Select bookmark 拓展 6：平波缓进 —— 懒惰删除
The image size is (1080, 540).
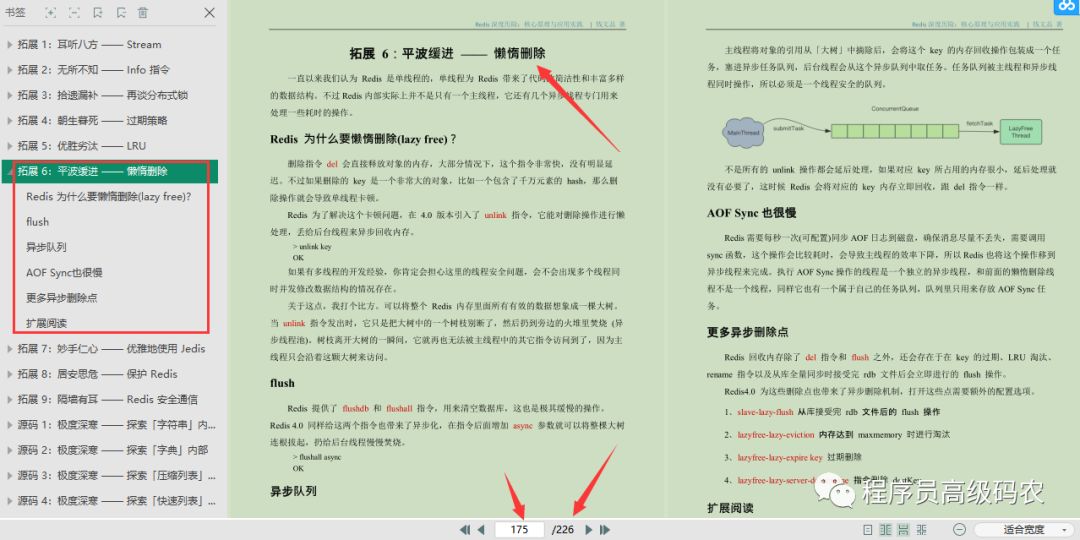click(110, 171)
